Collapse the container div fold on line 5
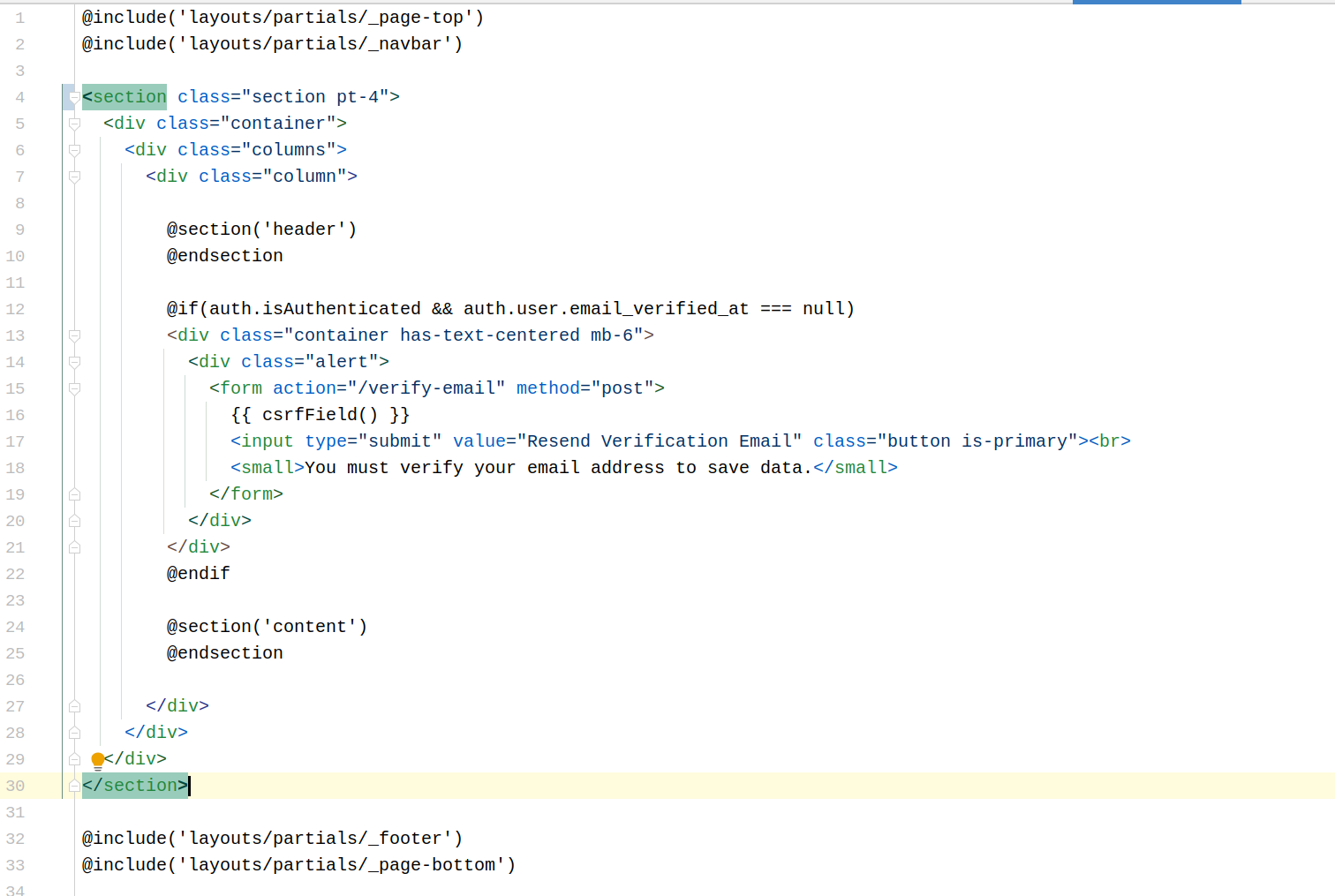The height and width of the screenshot is (896, 1335). pos(74,124)
